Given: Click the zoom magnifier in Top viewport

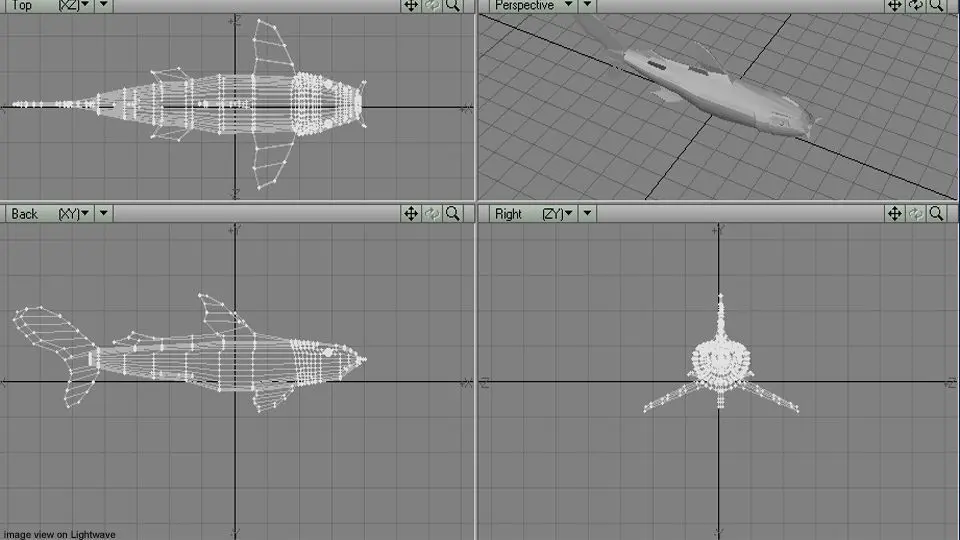Looking at the screenshot, I should point(453,6).
